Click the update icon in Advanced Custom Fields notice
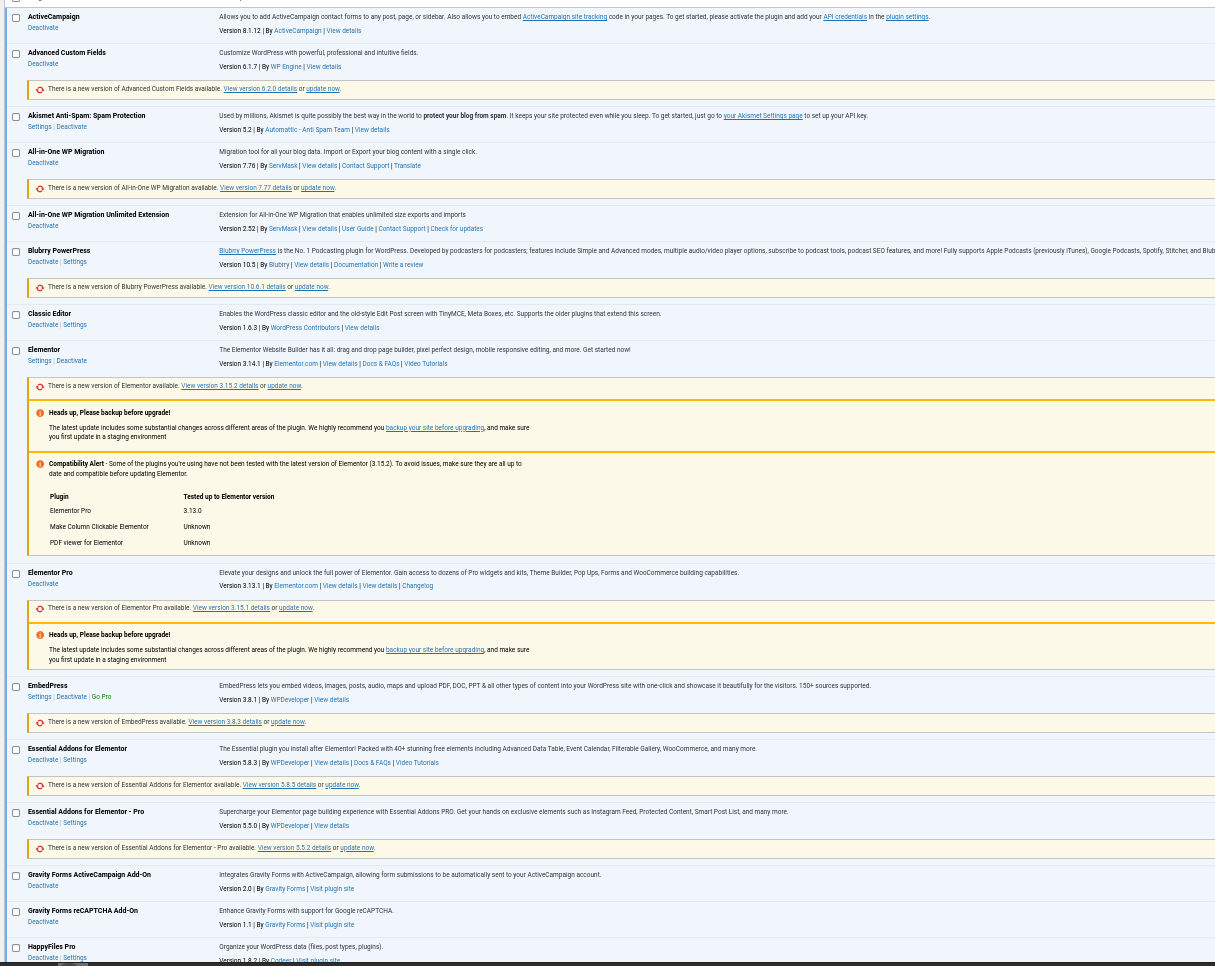The height and width of the screenshot is (966, 1215). pyautogui.click(x=40, y=89)
